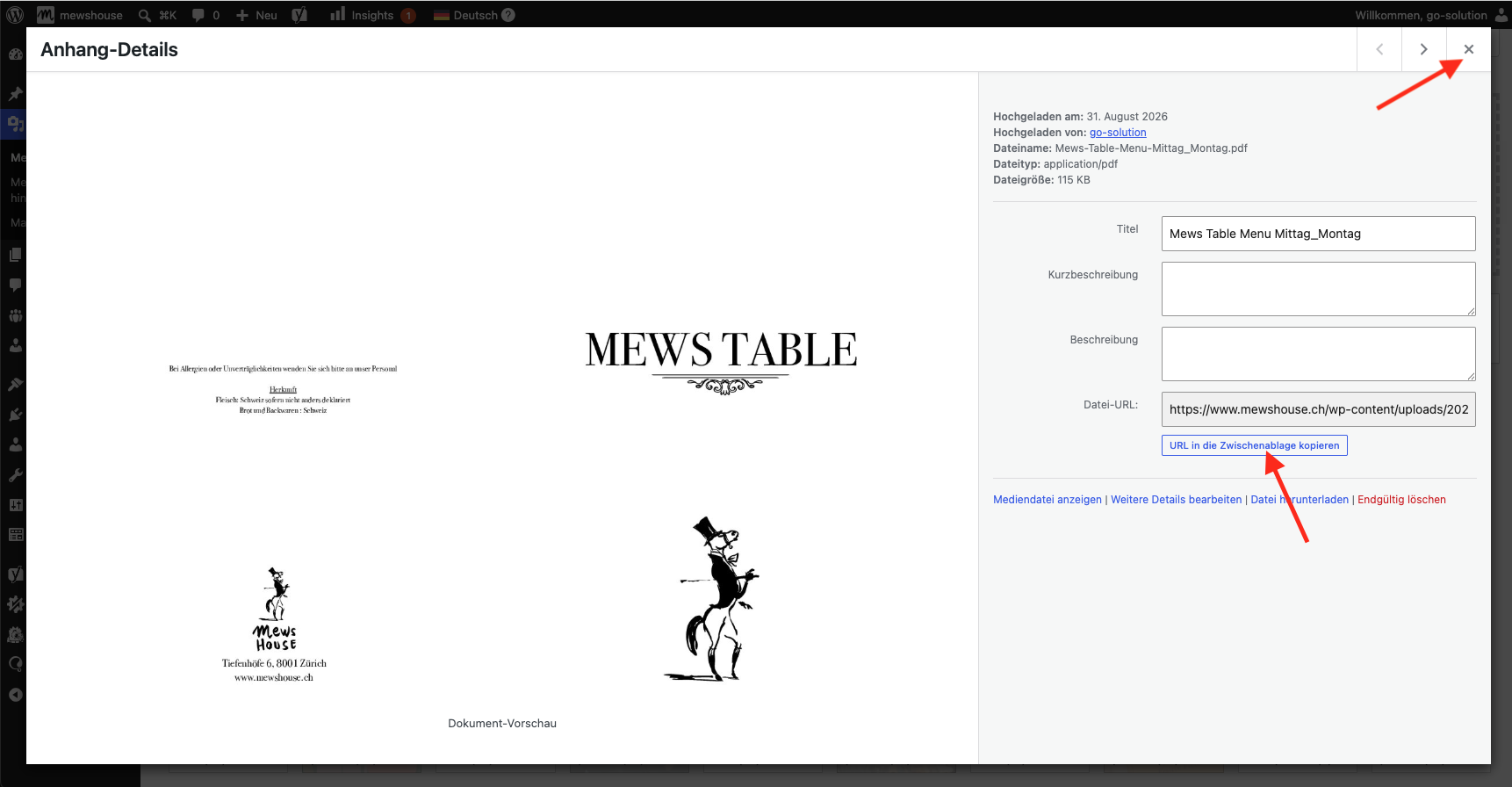Collapse the sidebar menu arrow icon
The image size is (1512, 787).
click(16, 695)
